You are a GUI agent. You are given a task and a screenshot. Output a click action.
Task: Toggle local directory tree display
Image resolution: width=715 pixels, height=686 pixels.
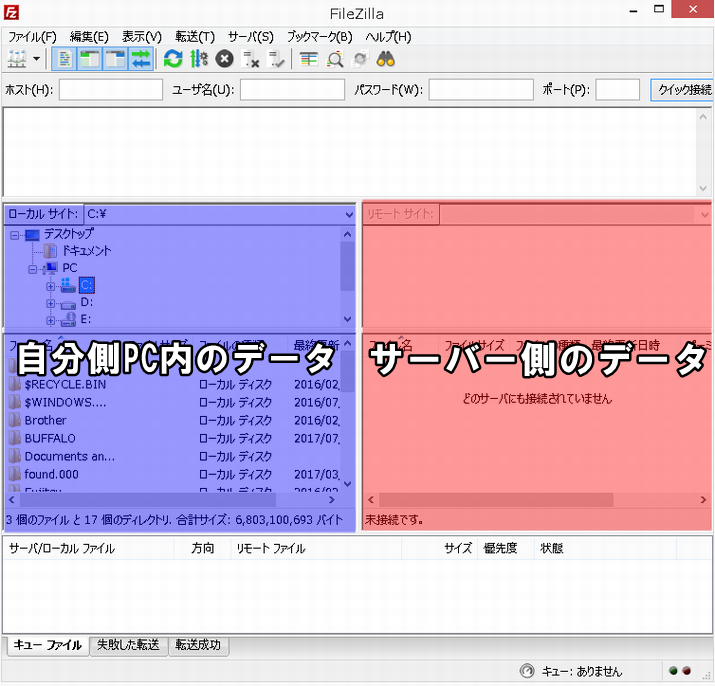pyautogui.click(x=90, y=59)
